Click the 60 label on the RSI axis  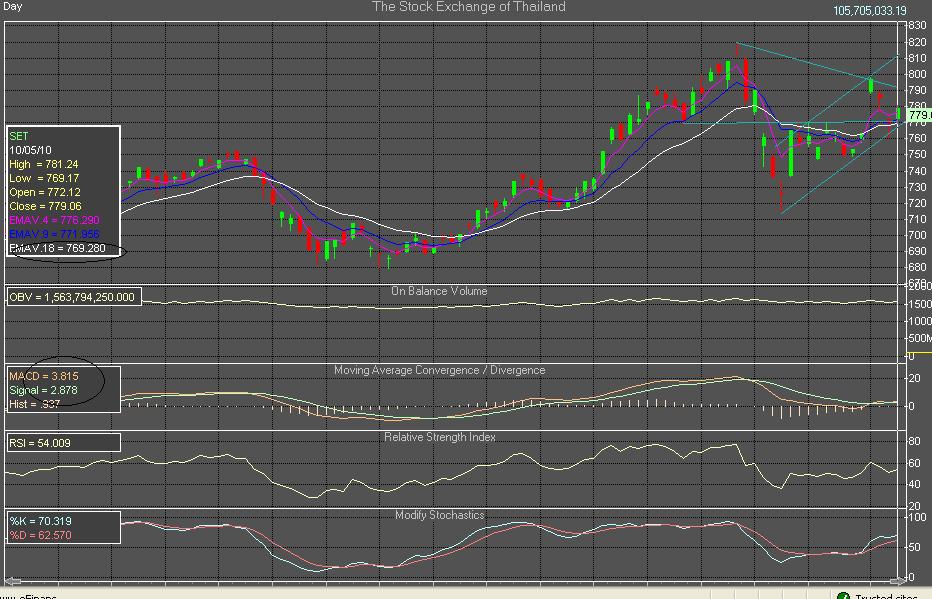915,464
